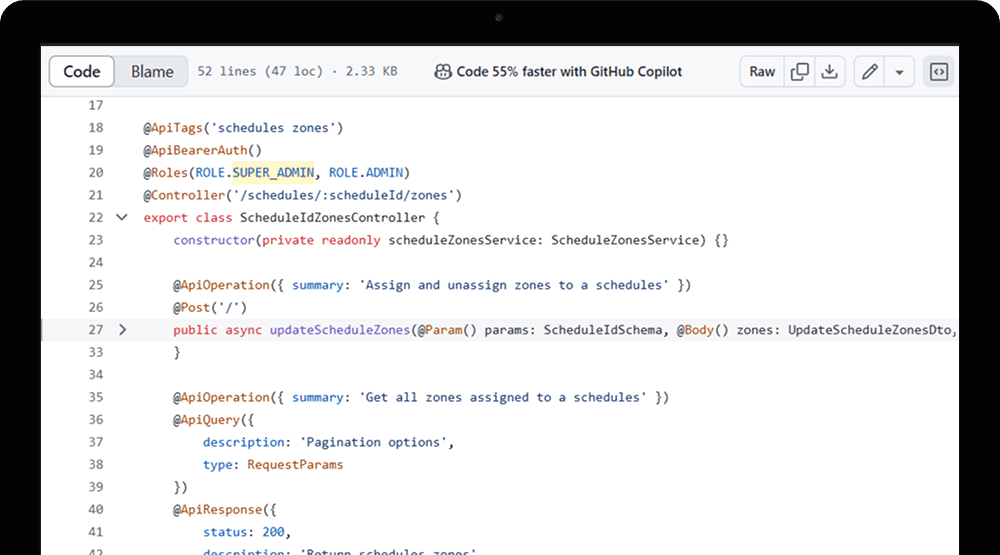Switch to the Code tab
The height and width of the screenshot is (555, 1000).
tap(82, 72)
